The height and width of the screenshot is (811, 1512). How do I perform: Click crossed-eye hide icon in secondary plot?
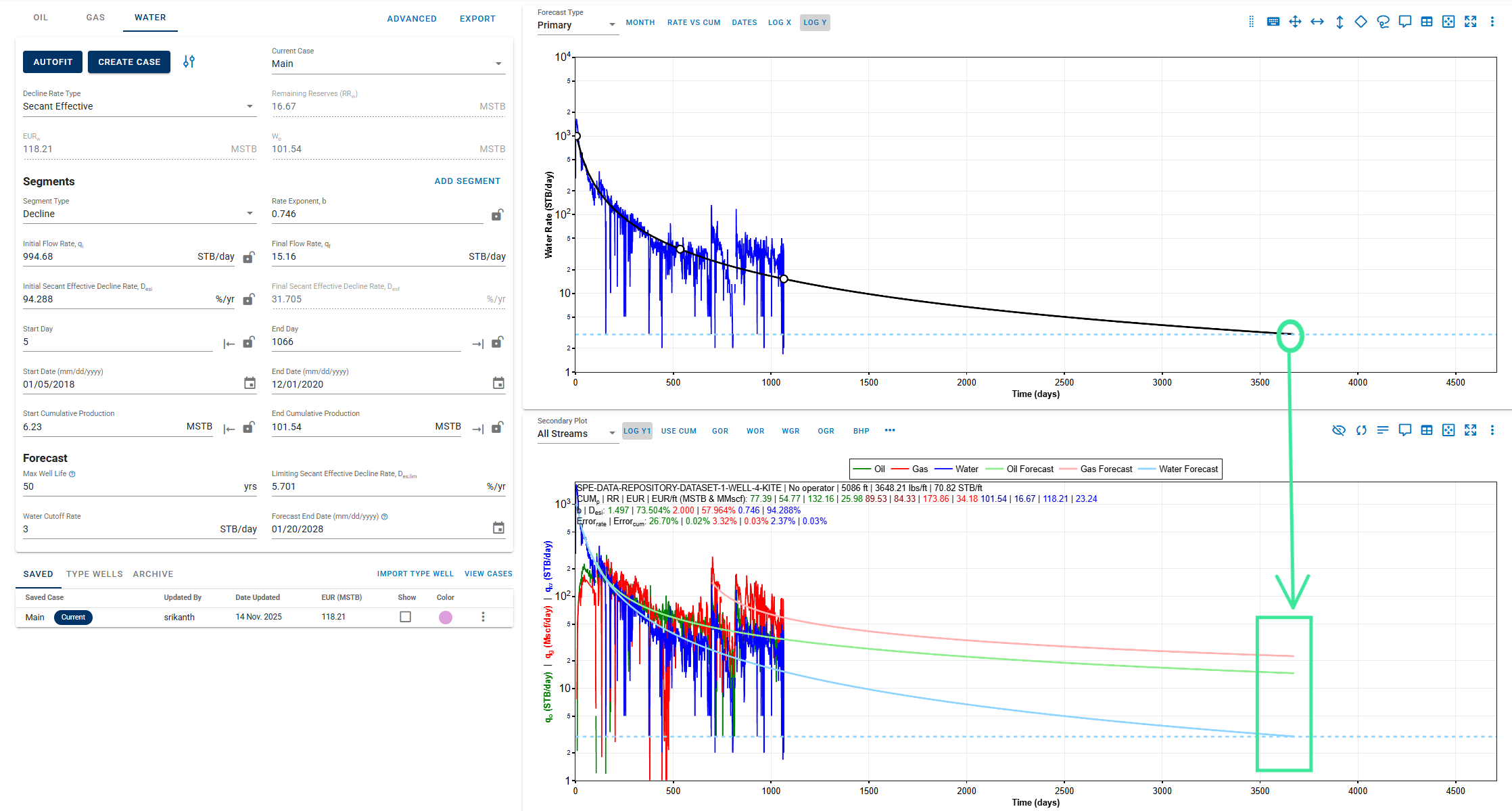pos(1338,430)
